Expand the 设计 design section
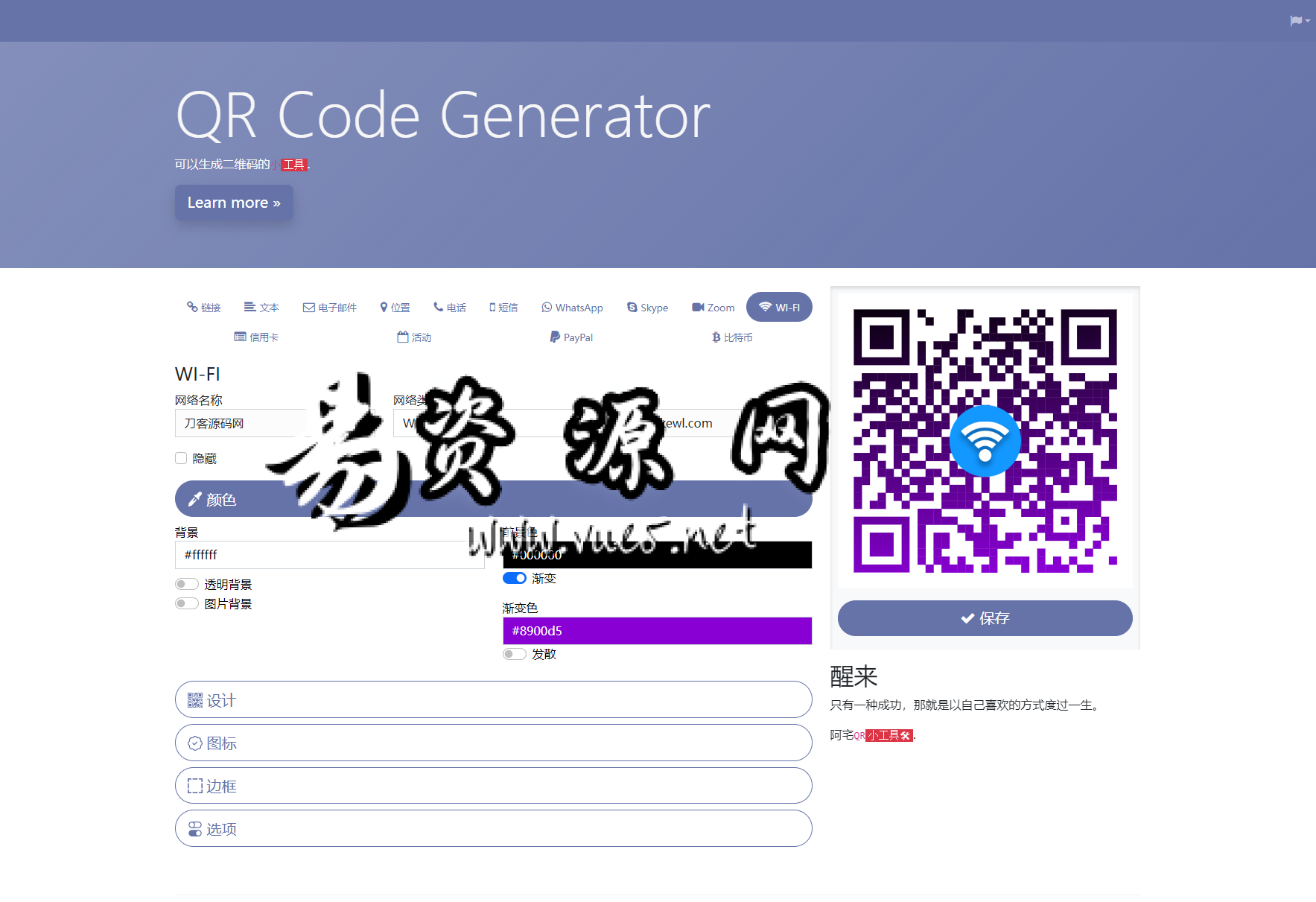1316x902 pixels. click(x=493, y=699)
